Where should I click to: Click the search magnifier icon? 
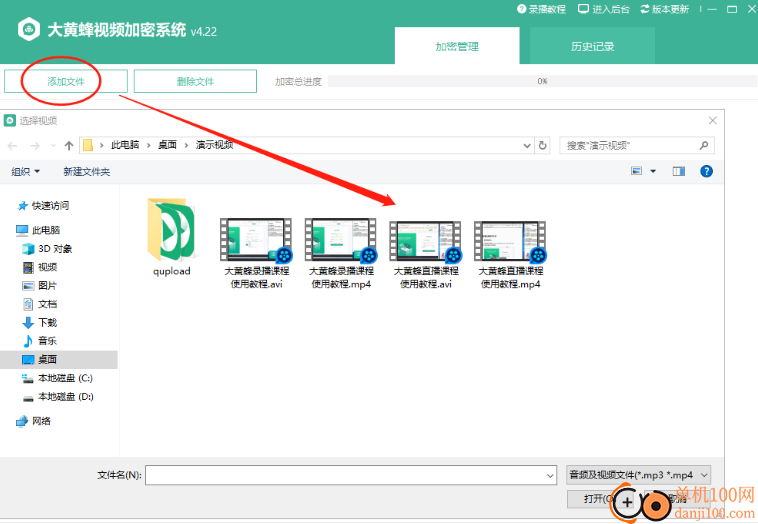704,146
